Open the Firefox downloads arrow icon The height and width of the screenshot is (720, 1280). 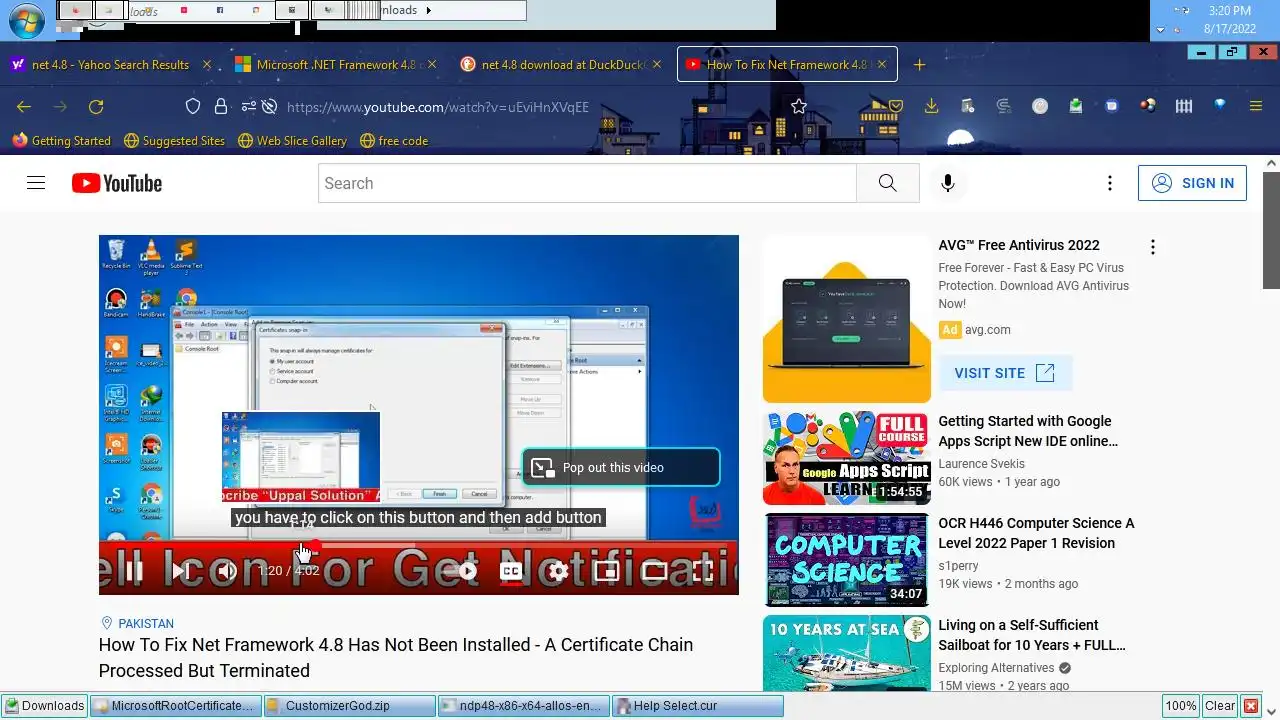tap(931, 107)
